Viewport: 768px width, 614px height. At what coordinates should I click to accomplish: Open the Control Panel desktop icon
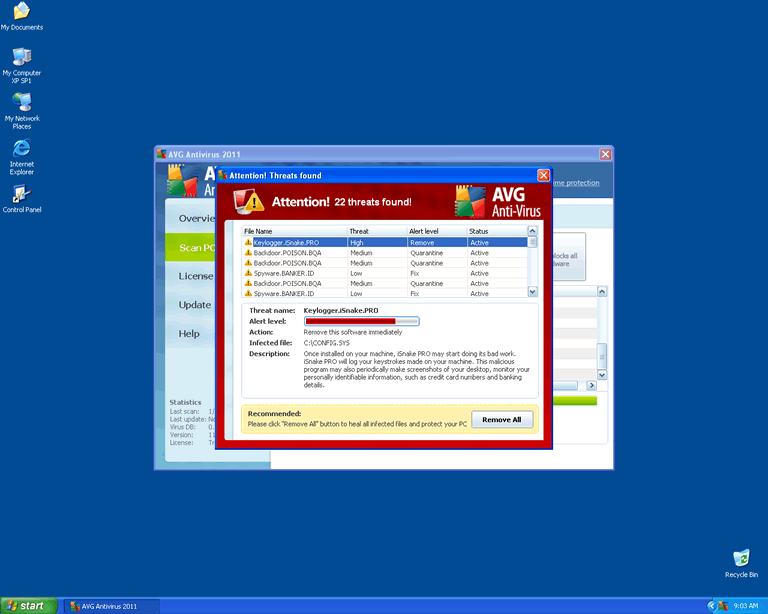tap(21, 194)
